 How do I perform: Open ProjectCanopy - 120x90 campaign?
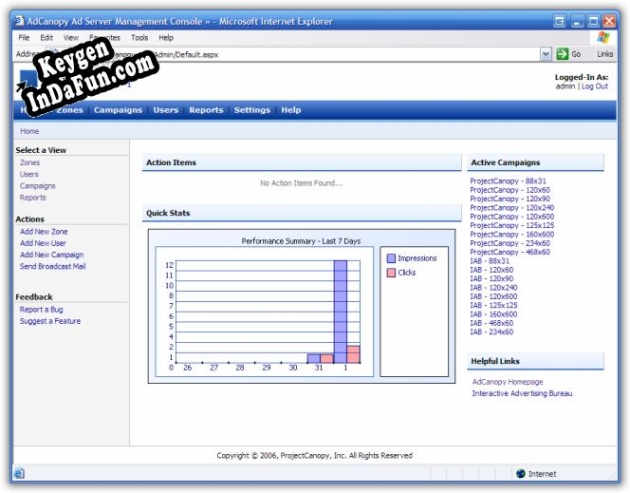(x=510, y=199)
